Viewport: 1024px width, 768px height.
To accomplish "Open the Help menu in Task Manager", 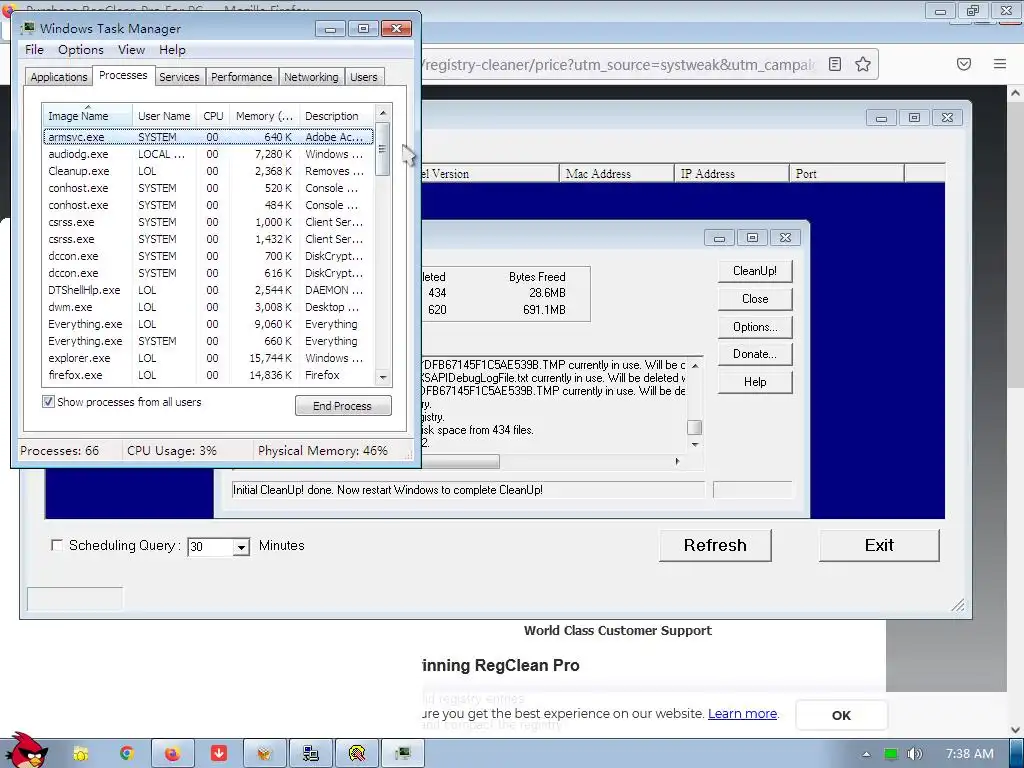I will click(x=172, y=50).
